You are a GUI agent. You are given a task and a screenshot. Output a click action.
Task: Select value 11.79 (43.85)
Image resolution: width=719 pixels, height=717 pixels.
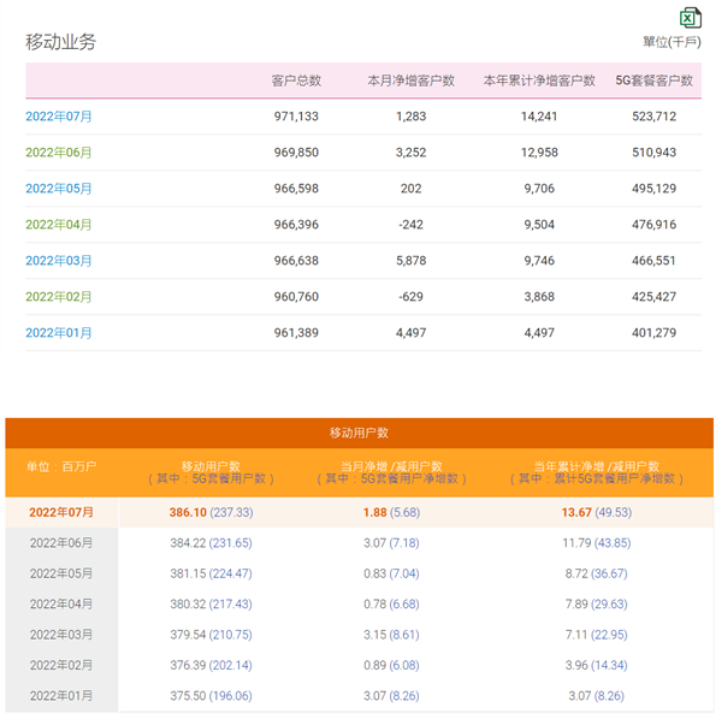[x=597, y=543]
